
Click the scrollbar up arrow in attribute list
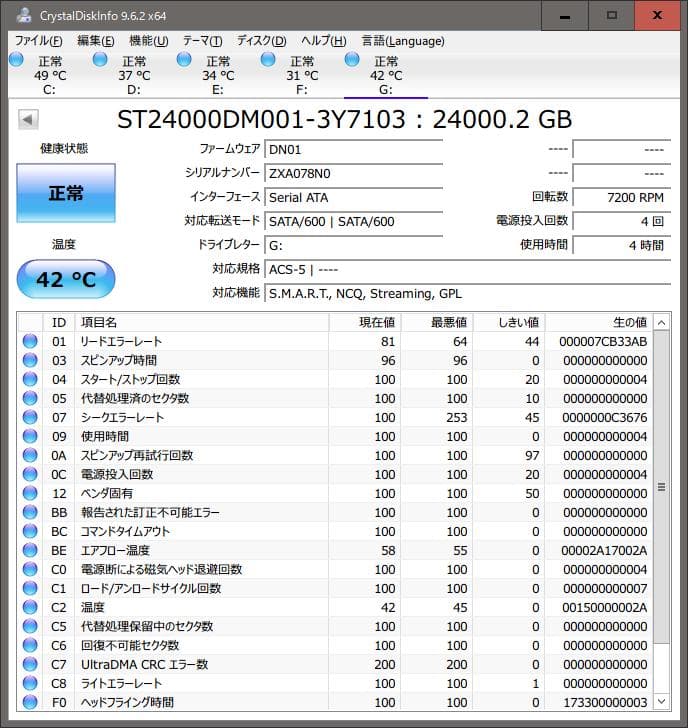(662, 322)
